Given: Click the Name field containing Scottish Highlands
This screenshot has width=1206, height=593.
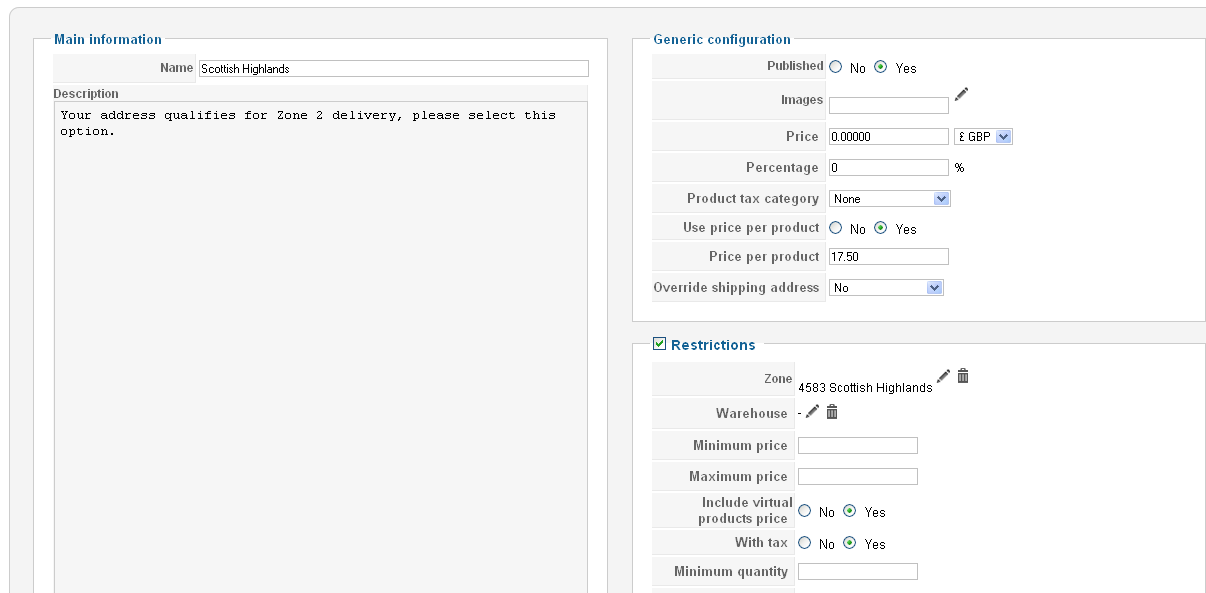Looking at the screenshot, I should [394, 69].
